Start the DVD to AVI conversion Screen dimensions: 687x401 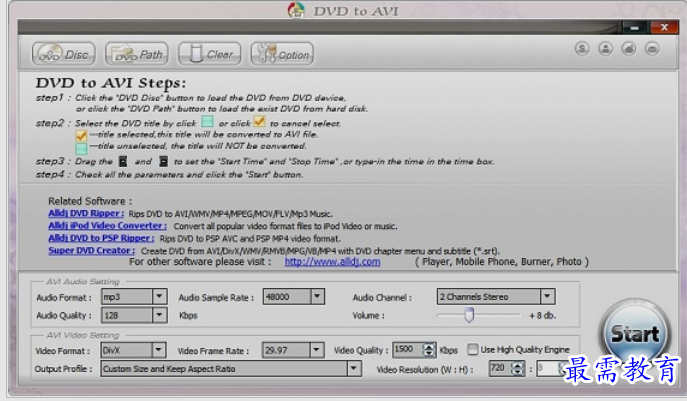(635, 334)
